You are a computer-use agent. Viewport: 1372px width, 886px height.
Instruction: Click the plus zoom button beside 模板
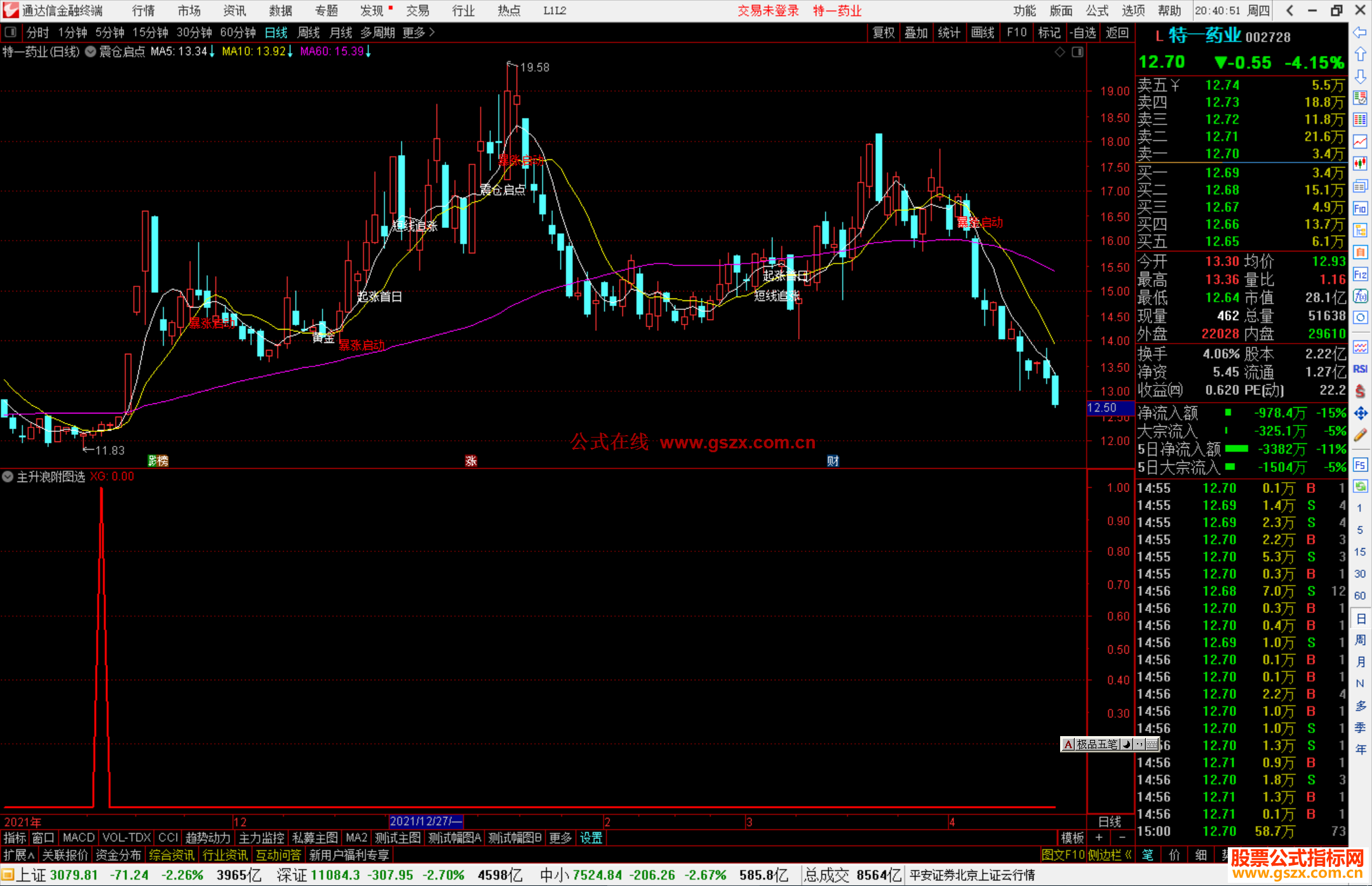[x=1099, y=838]
